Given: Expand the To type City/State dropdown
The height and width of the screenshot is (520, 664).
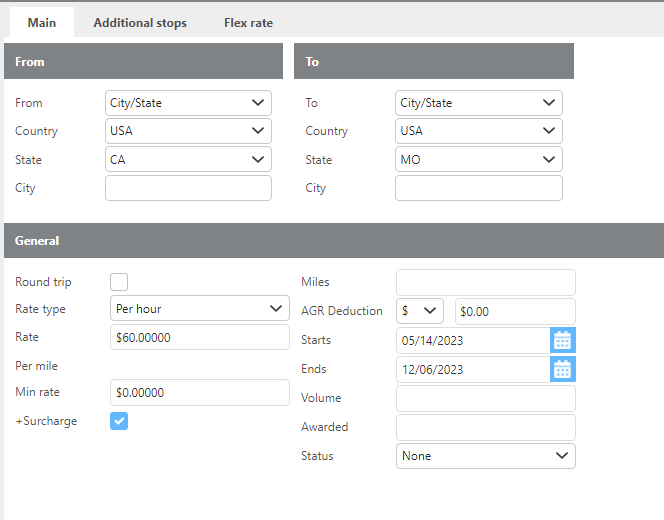Looking at the screenshot, I should (478, 103).
